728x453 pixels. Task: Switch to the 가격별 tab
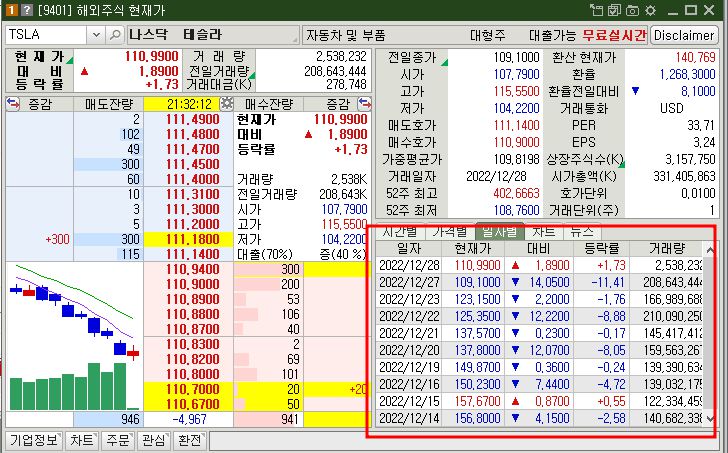click(x=449, y=231)
